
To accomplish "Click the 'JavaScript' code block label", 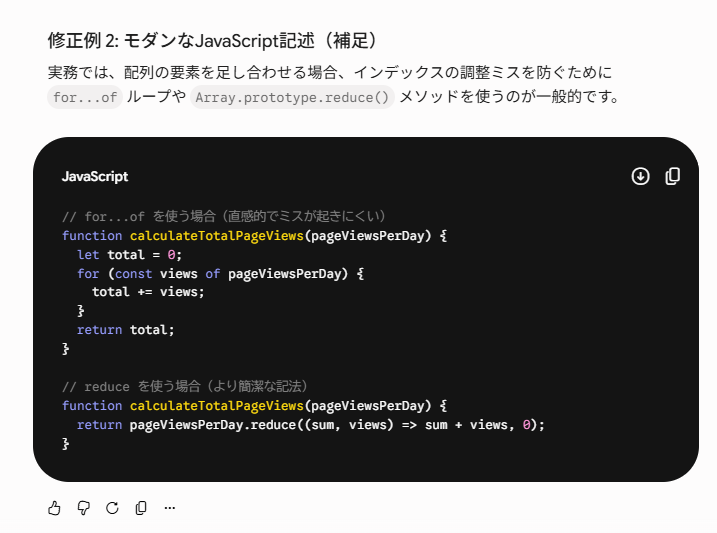I will (x=95, y=176).
